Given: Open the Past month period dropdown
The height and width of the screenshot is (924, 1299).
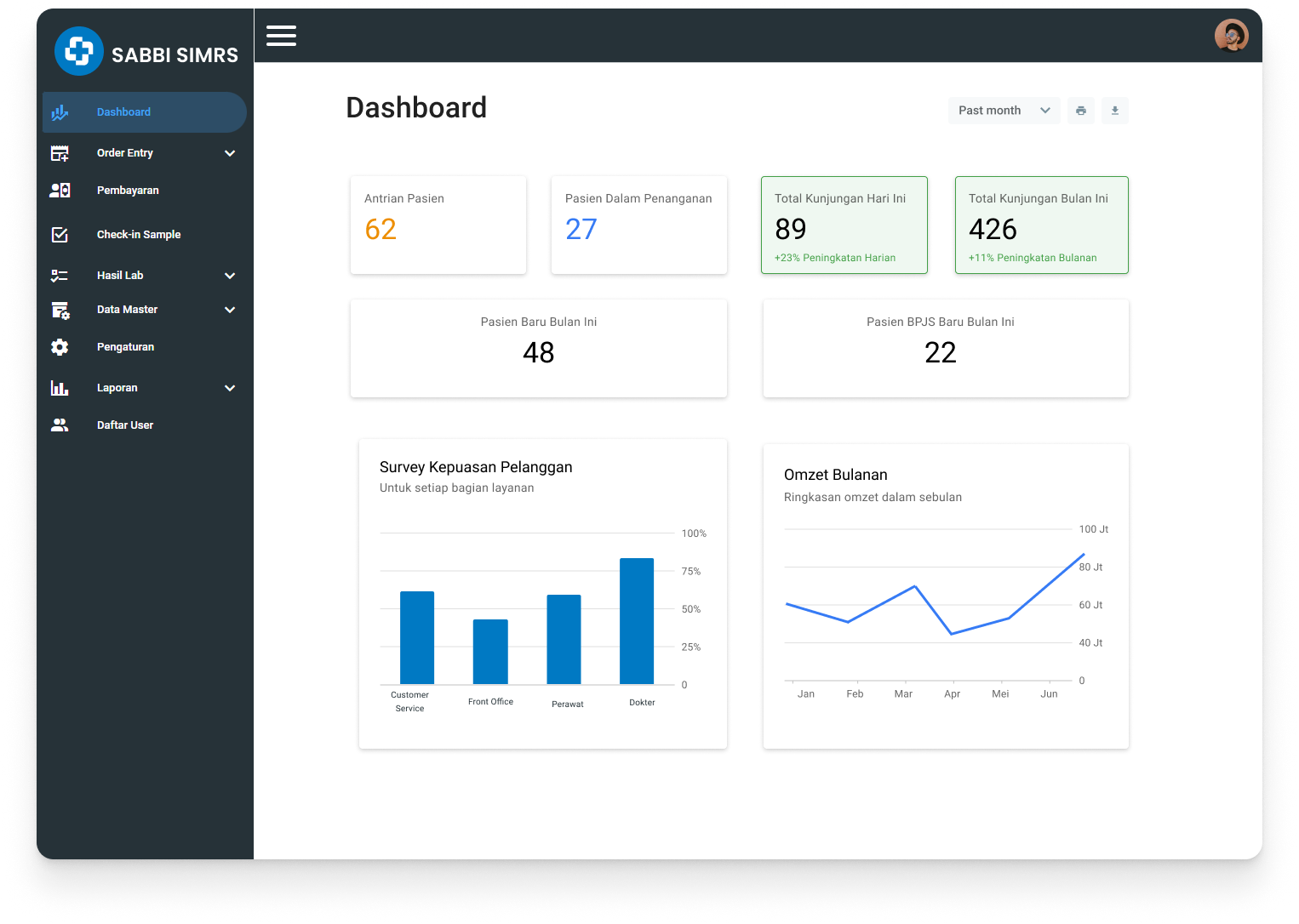Looking at the screenshot, I should point(1004,111).
